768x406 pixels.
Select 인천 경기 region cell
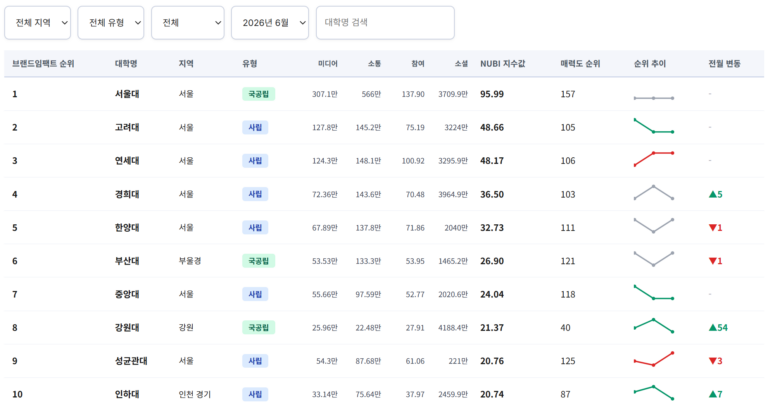pyautogui.click(x=195, y=394)
